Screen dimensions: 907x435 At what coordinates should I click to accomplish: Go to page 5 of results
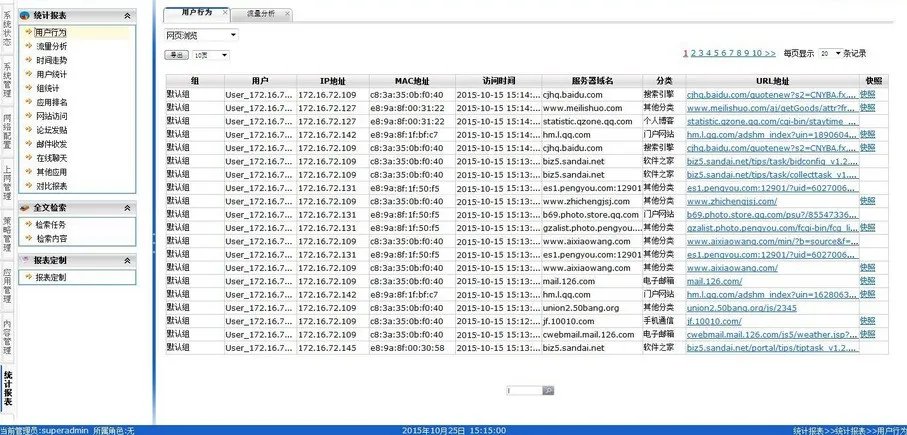(716, 53)
